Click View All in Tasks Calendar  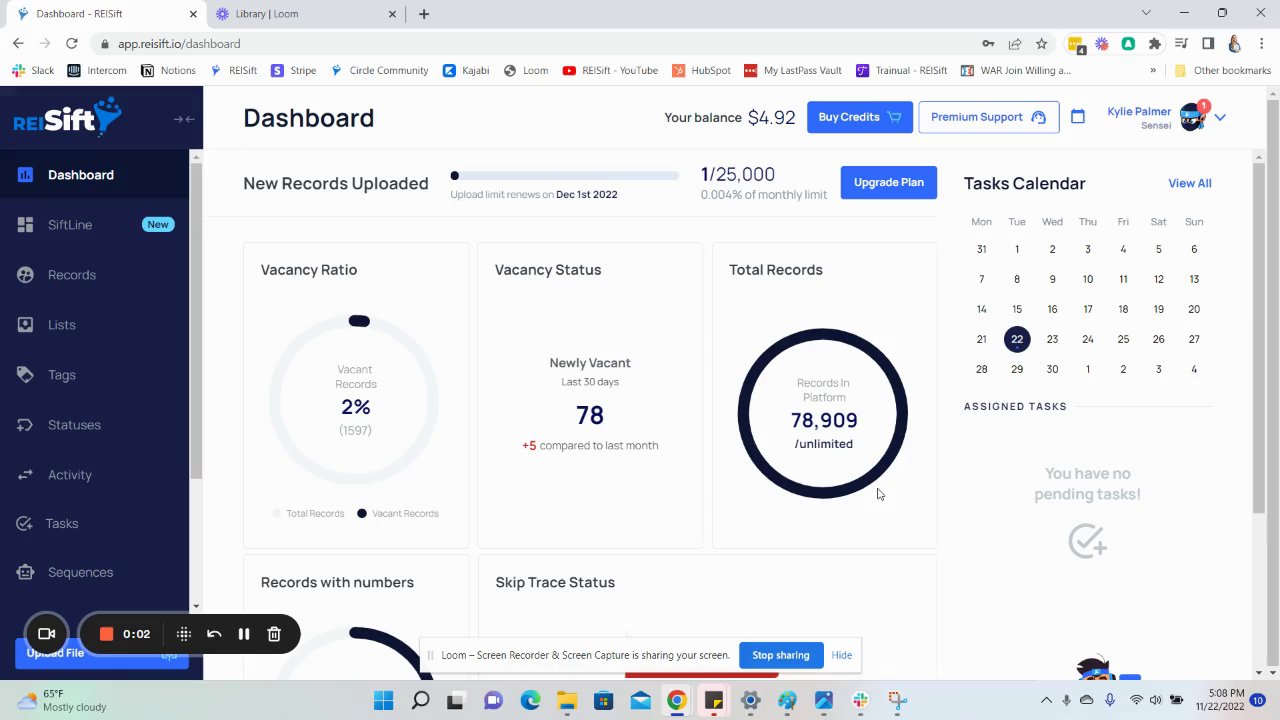(x=1189, y=183)
